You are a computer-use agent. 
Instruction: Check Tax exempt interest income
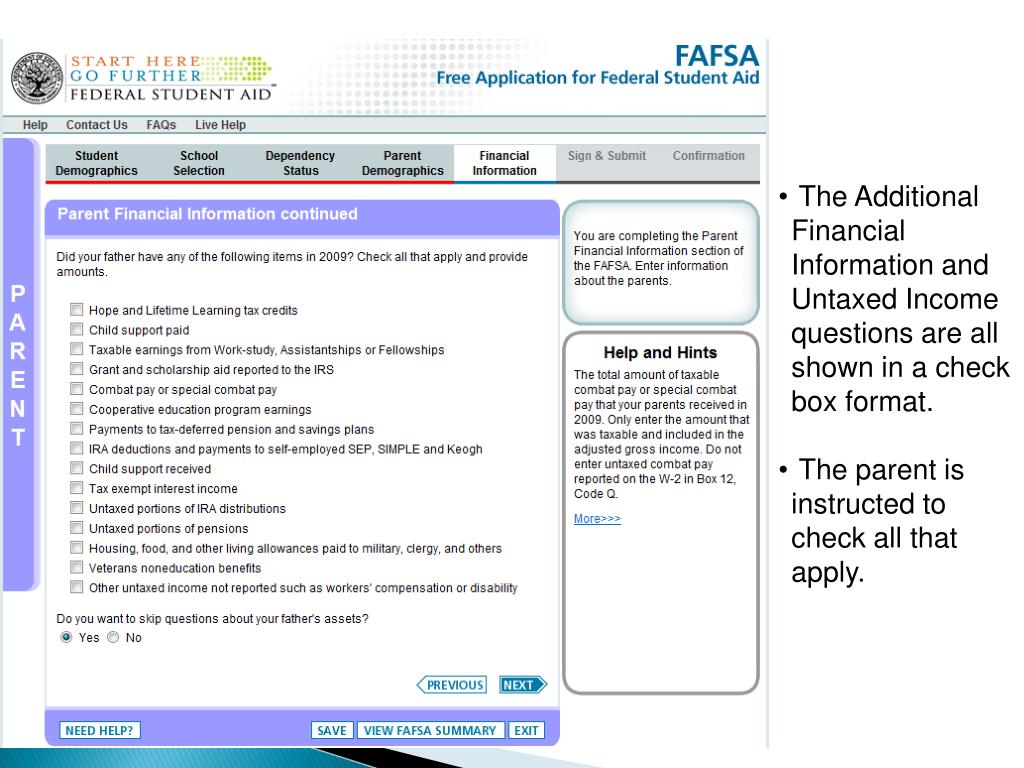76,489
